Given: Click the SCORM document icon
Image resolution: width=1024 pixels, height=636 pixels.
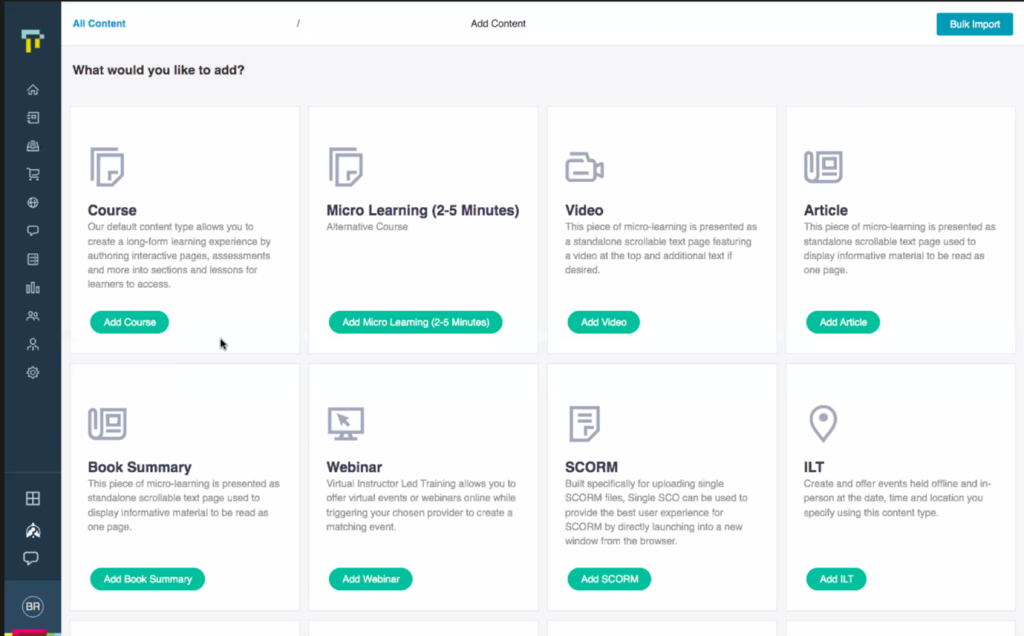Looking at the screenshot, I should click(584, 424).
